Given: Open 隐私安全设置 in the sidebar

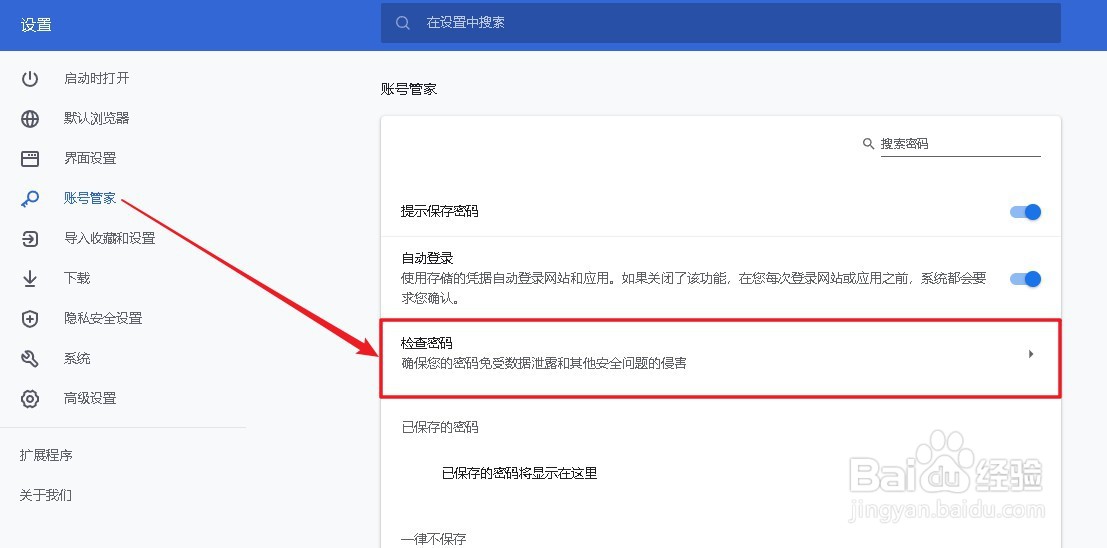Looking at the screenshot, I should (103, 318).
